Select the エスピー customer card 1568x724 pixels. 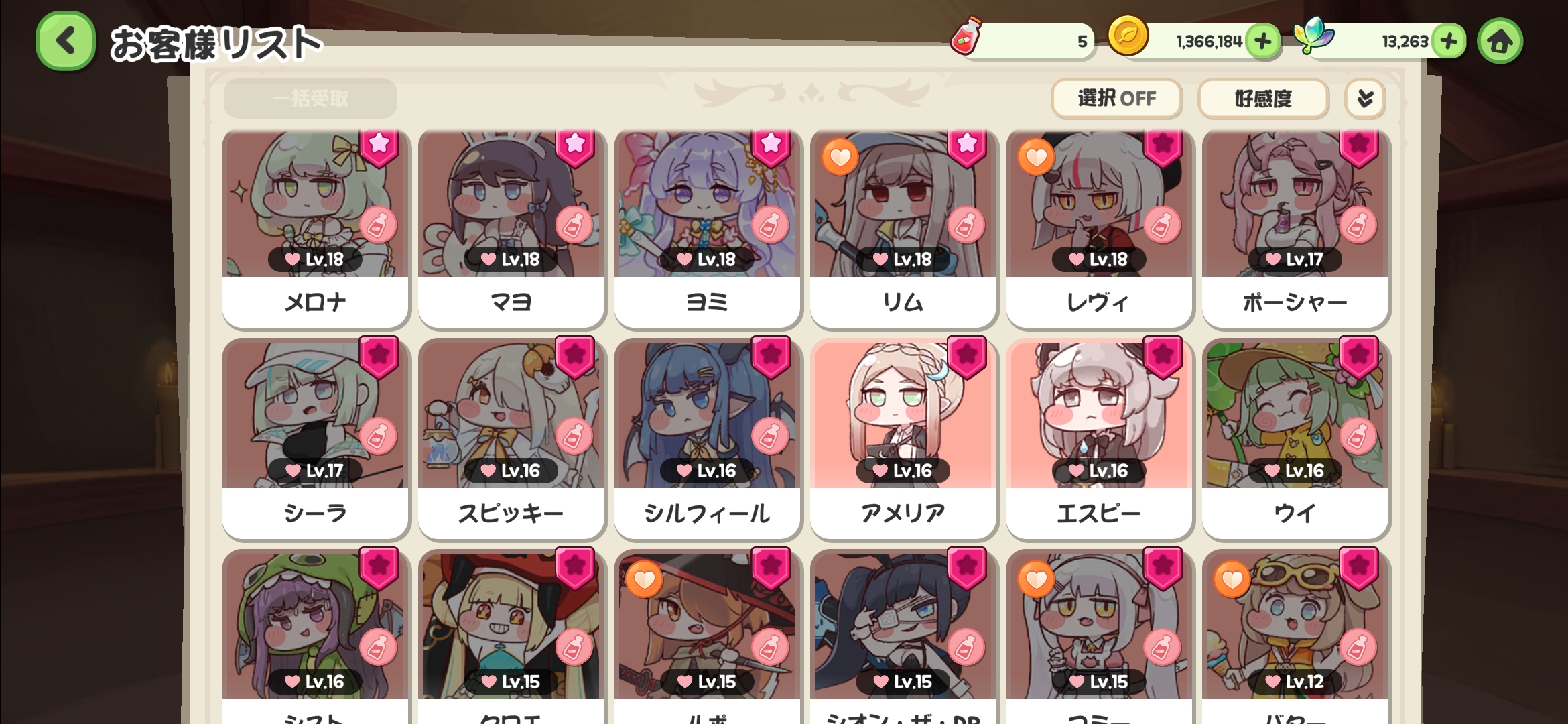[x=1099, y=439]
